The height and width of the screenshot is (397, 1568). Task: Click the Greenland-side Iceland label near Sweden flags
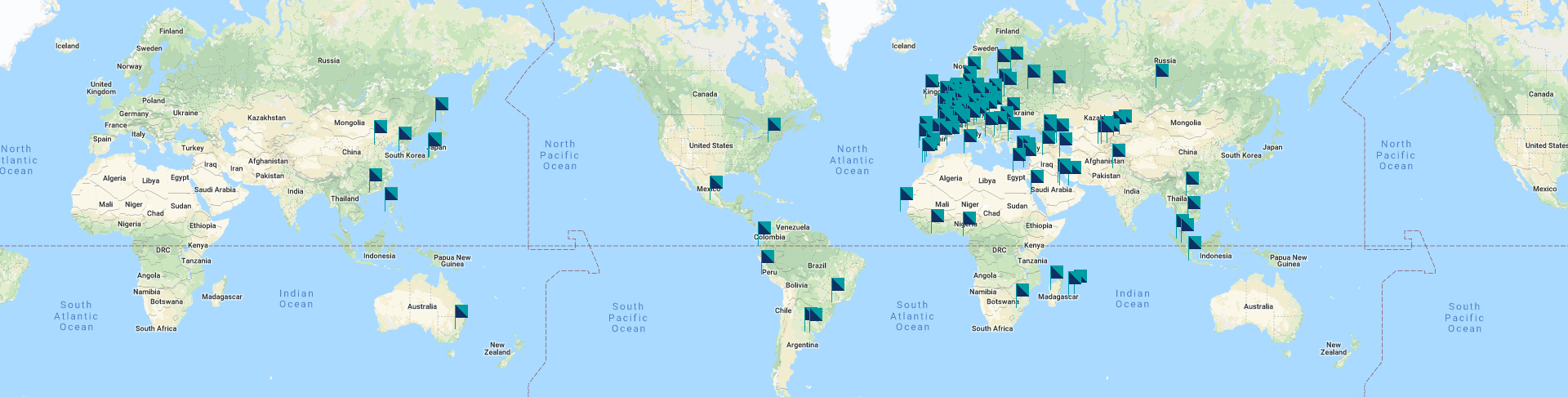903,46
